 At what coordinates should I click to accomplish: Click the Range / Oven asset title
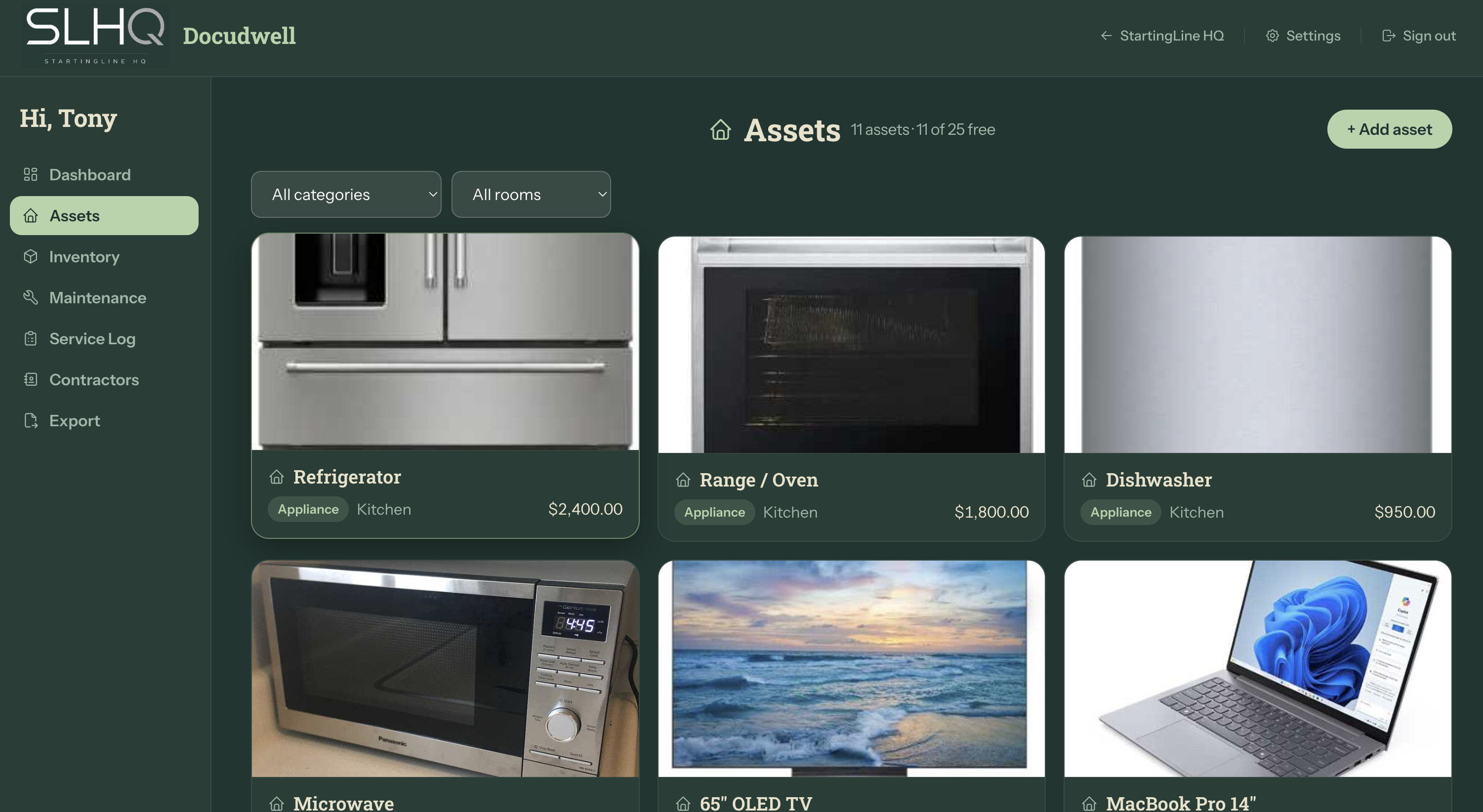pos(759,480)
